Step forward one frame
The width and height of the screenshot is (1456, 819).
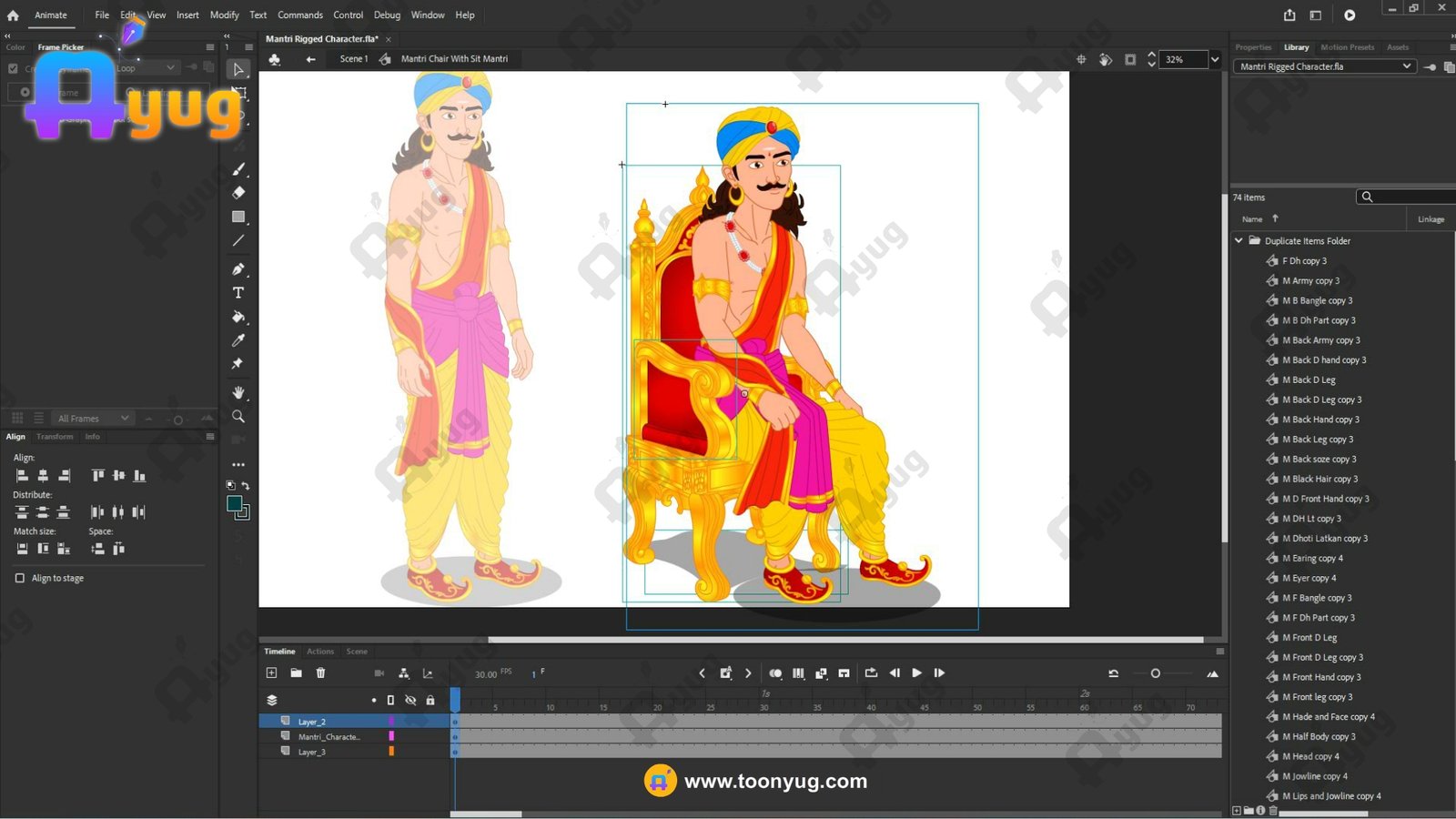click(939, 673)
